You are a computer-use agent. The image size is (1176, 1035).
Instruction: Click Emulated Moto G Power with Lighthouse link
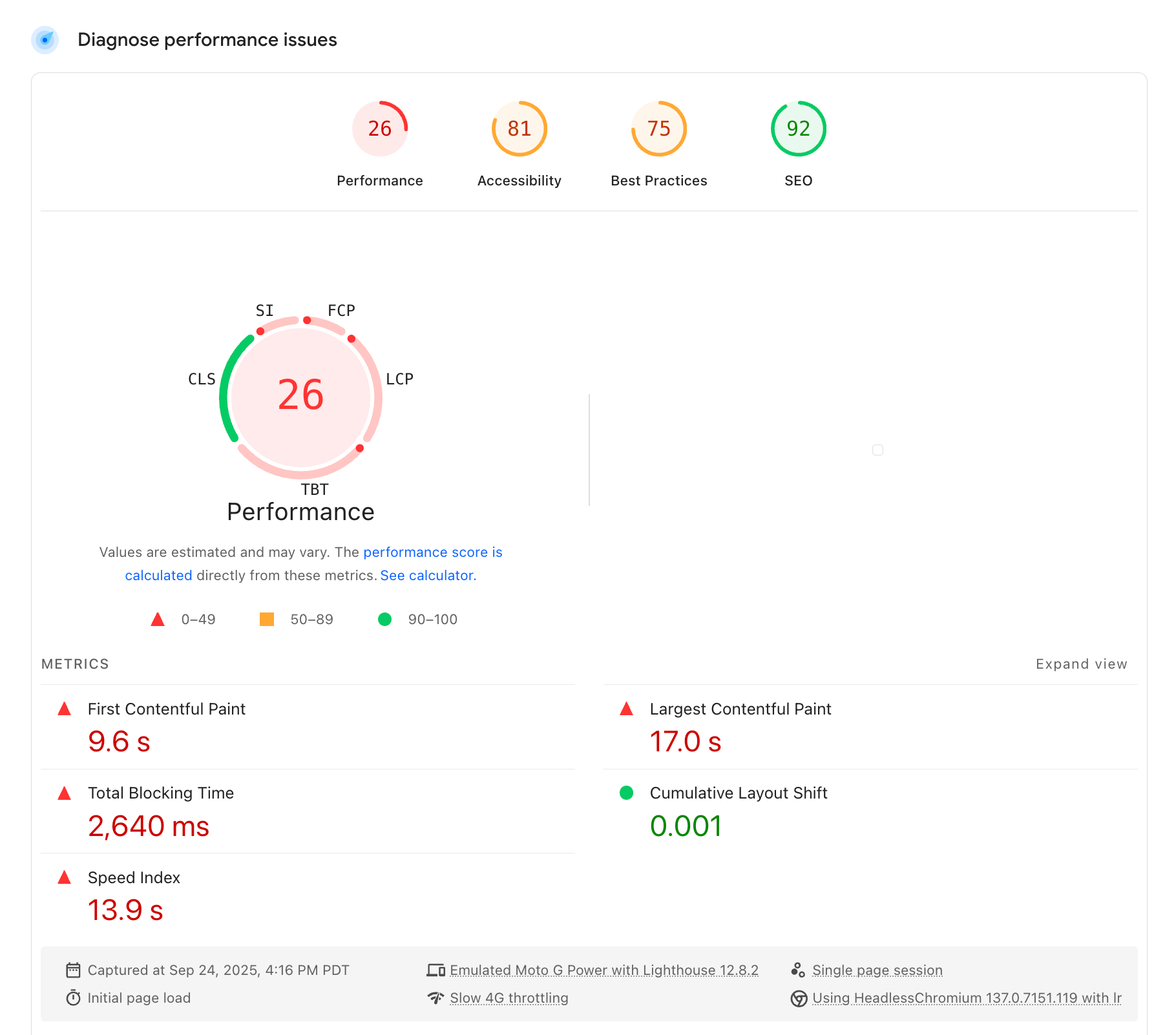pos(604,970)
